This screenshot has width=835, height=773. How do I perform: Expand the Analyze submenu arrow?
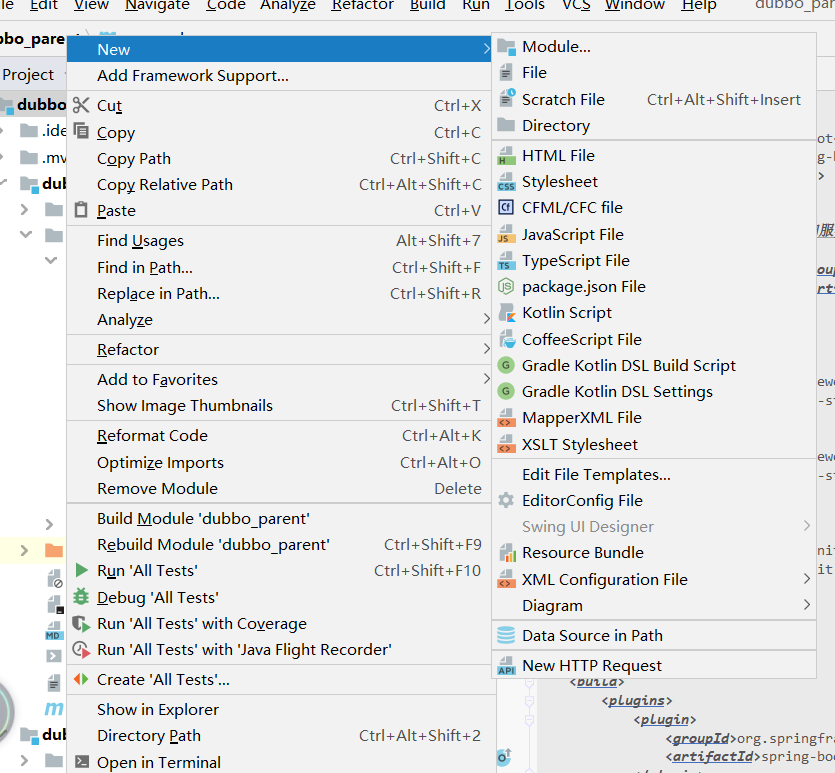(486, 319)
